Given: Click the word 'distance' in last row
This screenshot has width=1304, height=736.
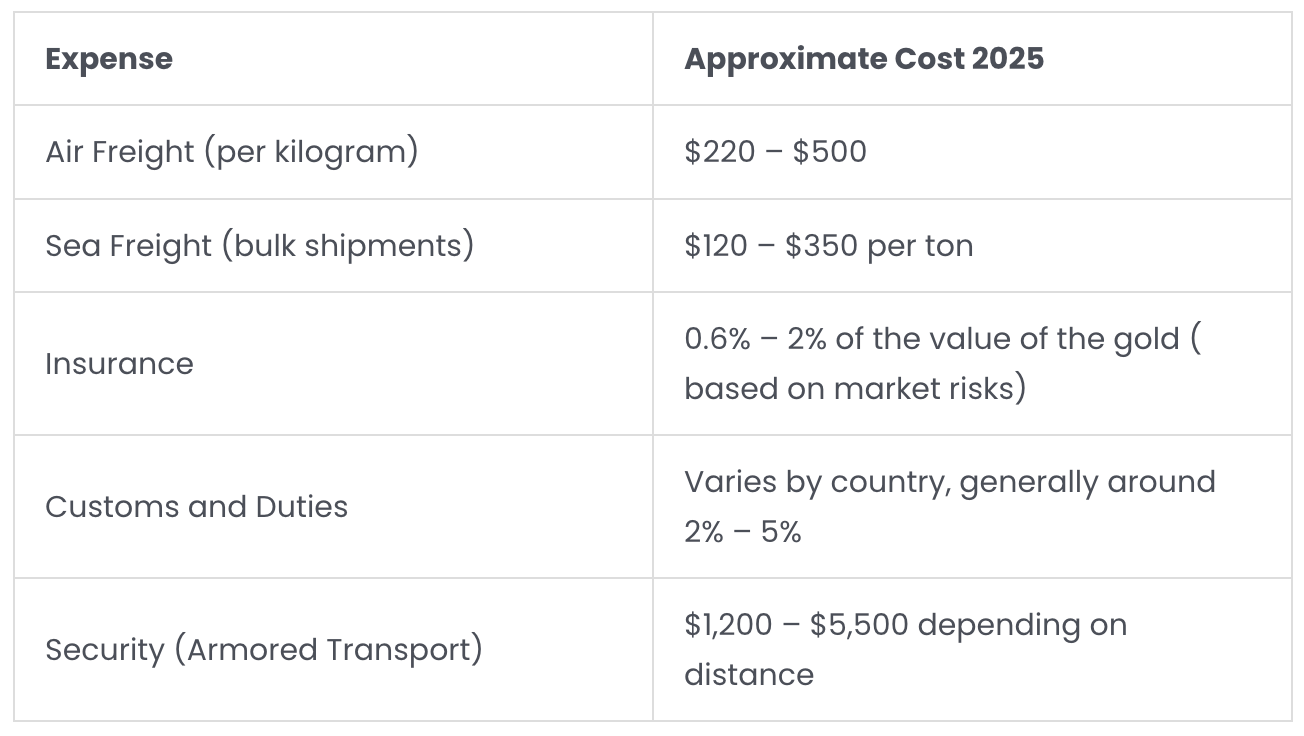Looking at the screenshot, I should 749,674.
